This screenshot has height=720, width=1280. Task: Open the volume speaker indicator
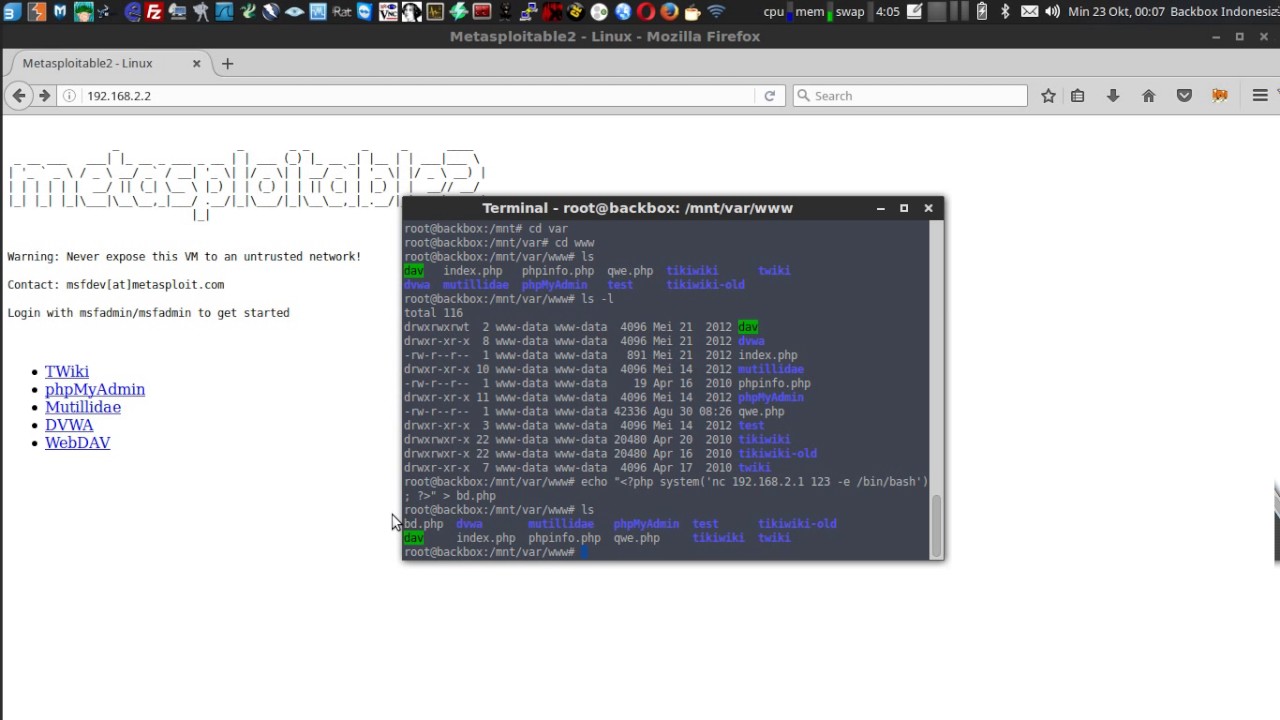(x=1052, y=12)
